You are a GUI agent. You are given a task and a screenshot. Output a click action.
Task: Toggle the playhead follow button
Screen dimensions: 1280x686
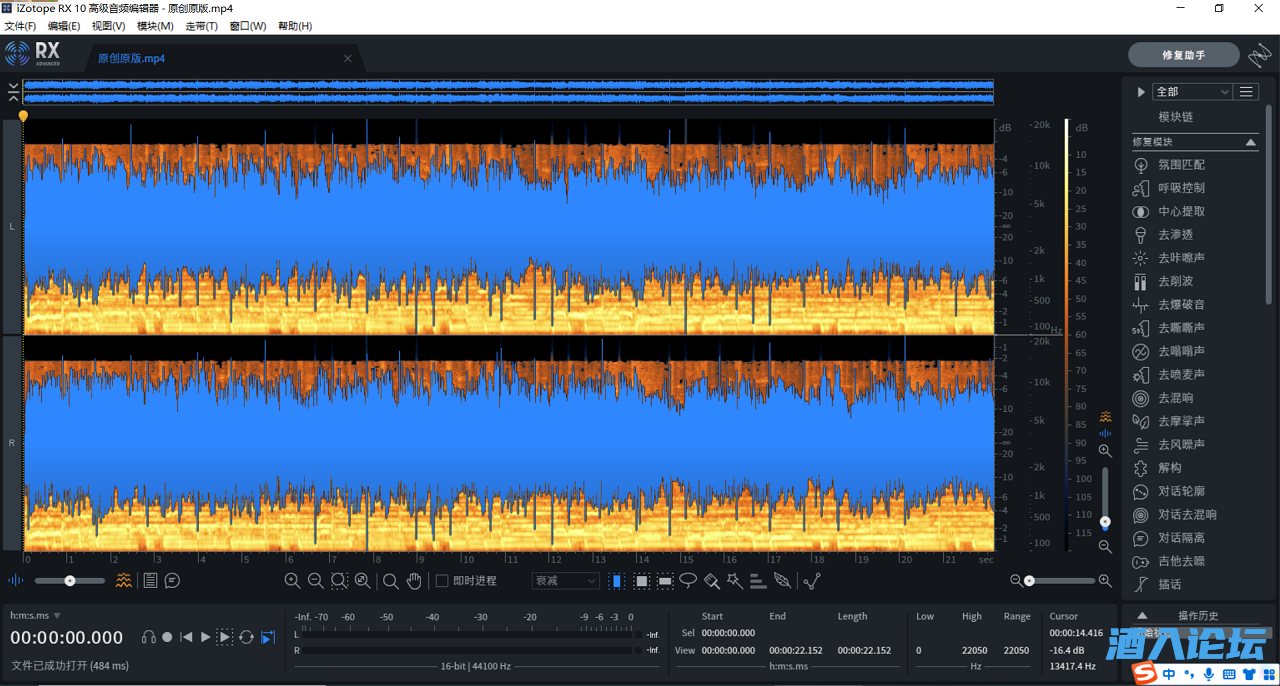268,637
